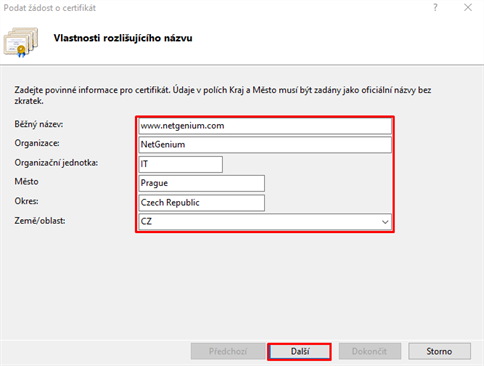This screenshot has height=366, width=484.
Task: Close the certificate request dialog
Action: (x=468, y=7)
